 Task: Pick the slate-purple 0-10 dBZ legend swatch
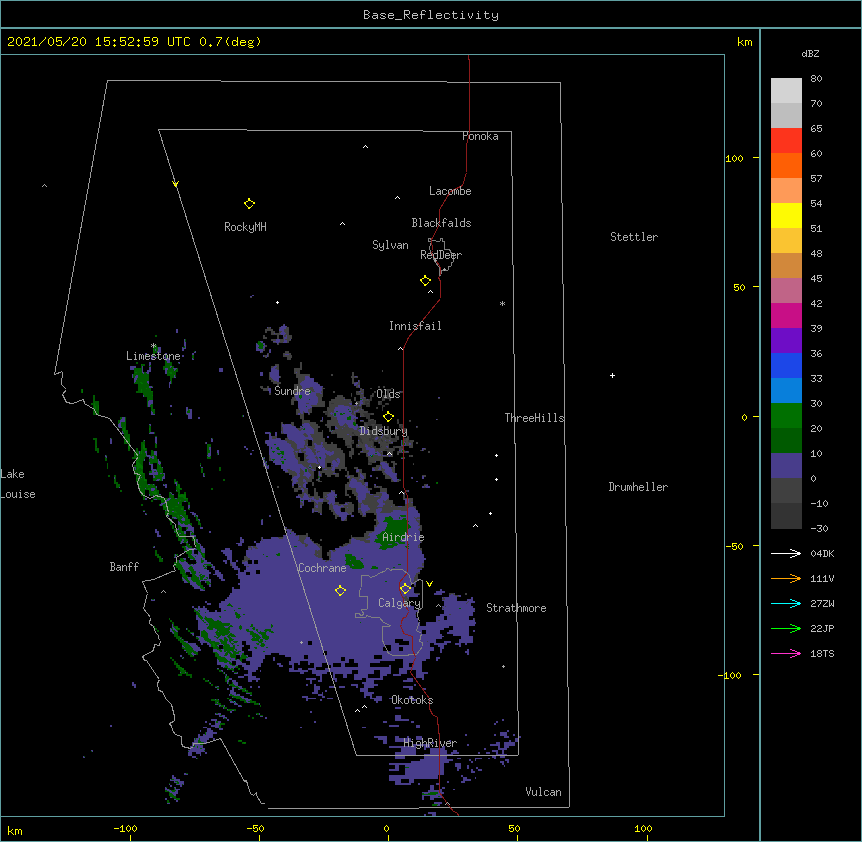coord(786,466)
